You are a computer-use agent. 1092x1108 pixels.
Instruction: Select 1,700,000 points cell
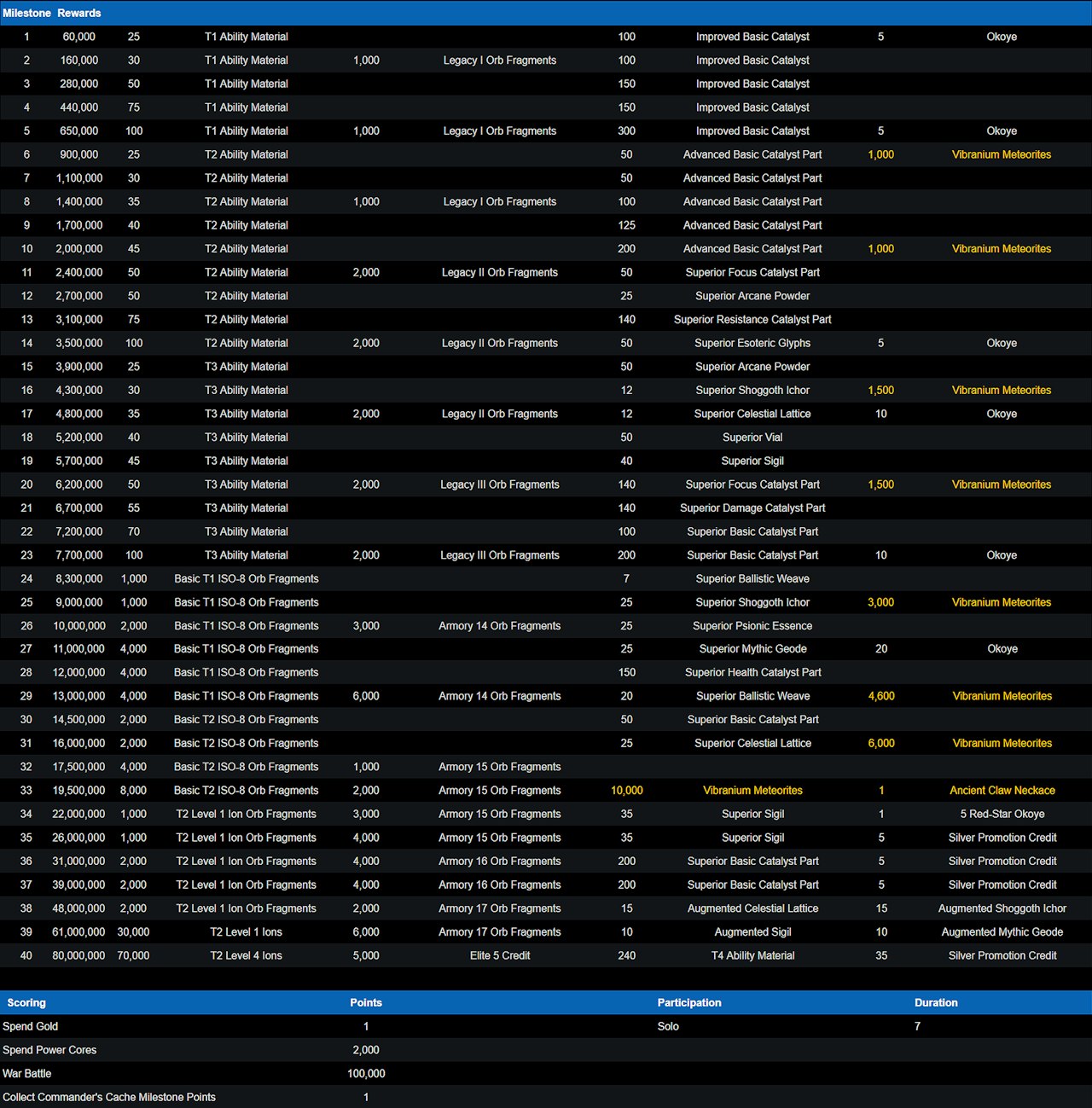[x=79, y=225]
